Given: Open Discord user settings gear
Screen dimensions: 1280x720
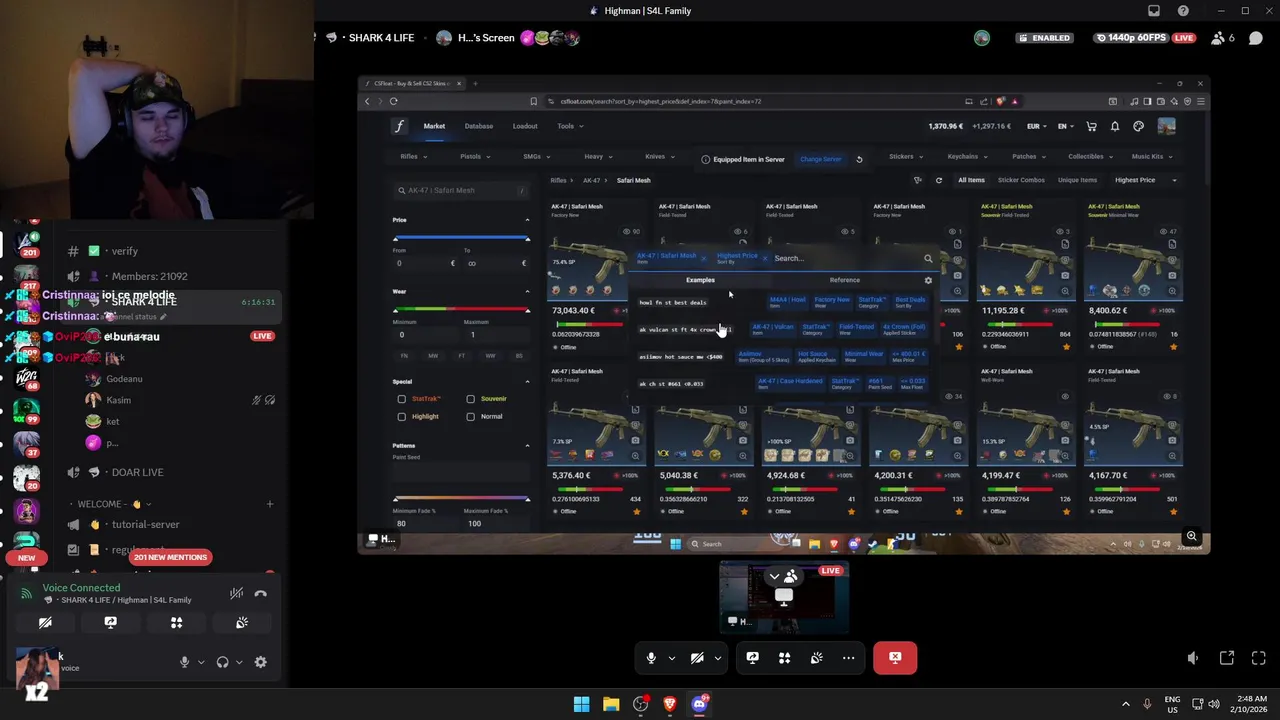Looking at the screenshot, I should pos(260,662).
